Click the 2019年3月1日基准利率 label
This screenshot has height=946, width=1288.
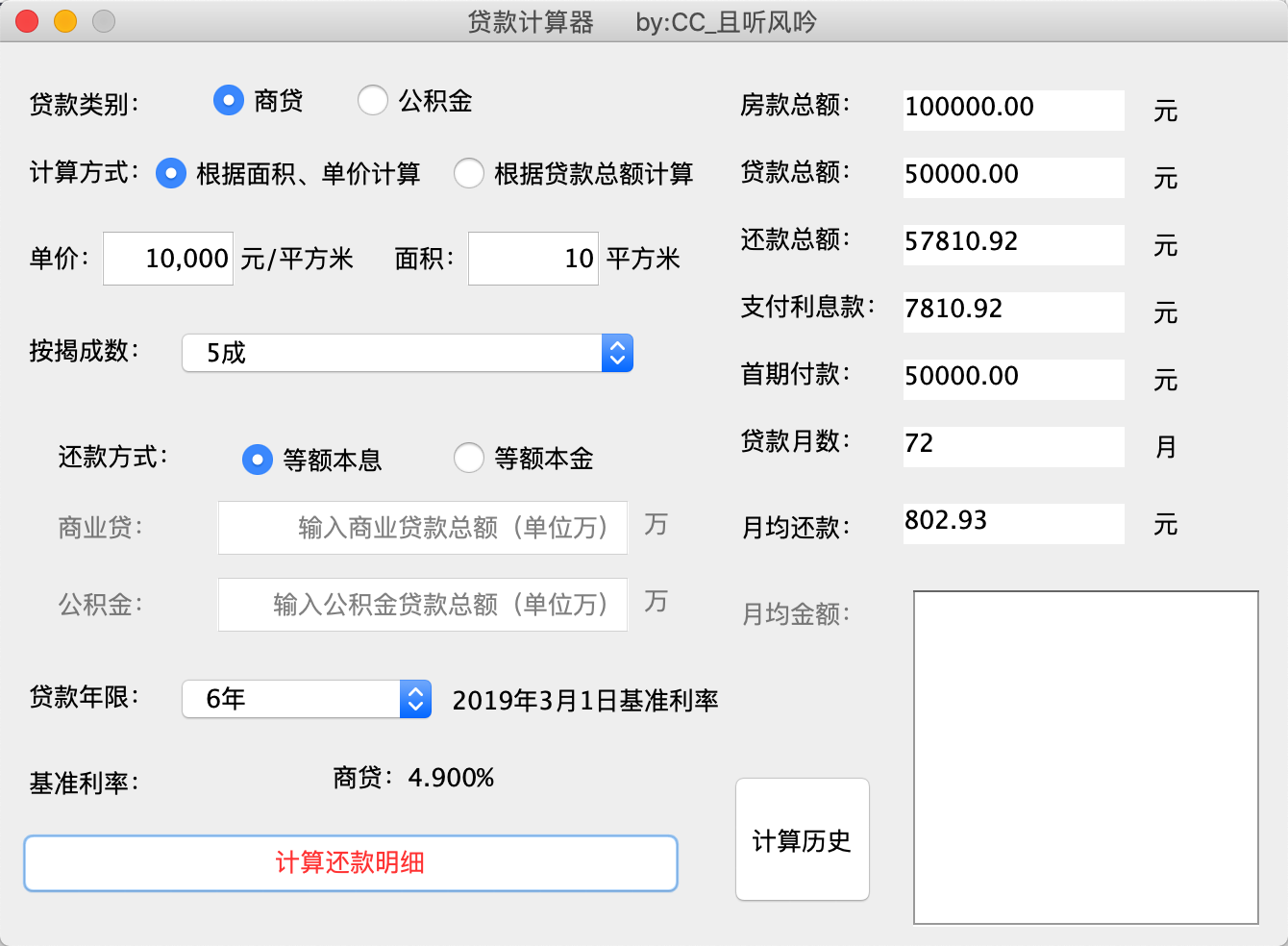[x=585, y=701]
